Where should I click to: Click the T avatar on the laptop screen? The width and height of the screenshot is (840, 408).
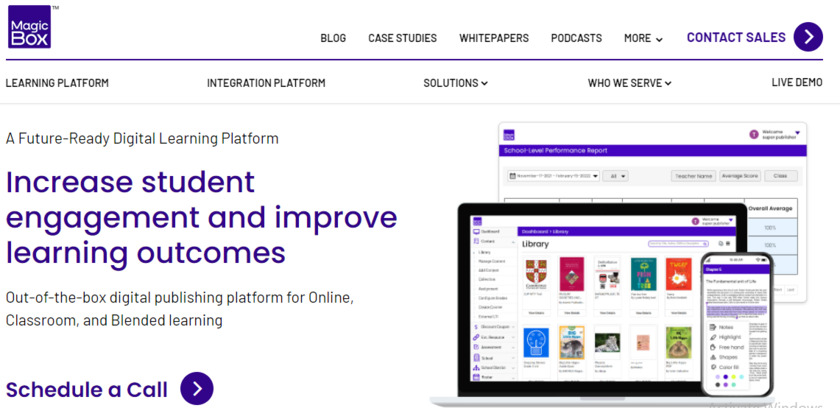click(x=695, y=221)
